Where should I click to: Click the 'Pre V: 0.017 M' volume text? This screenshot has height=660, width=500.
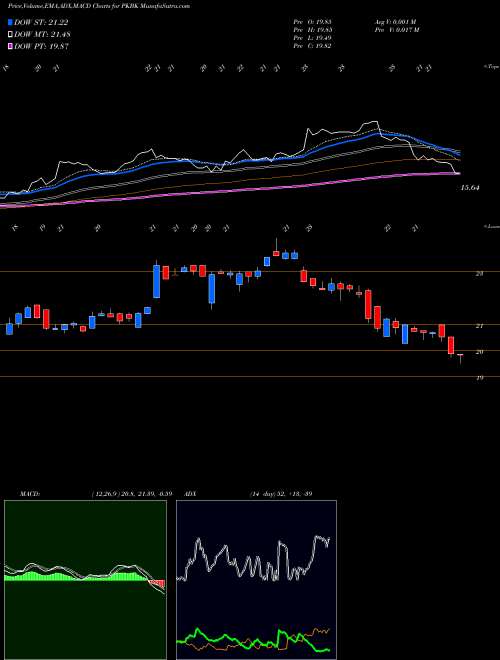click(x=397, y=30)
